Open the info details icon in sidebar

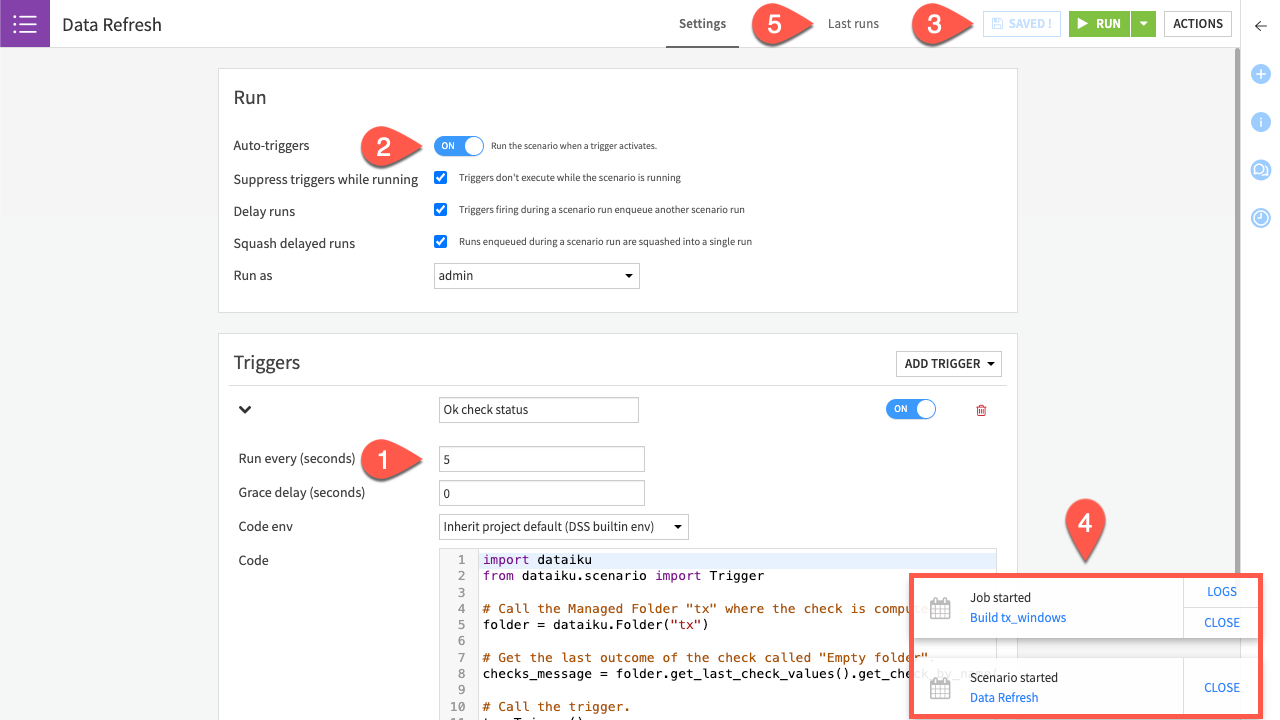pyautogui.click(x=1260, y=122)
